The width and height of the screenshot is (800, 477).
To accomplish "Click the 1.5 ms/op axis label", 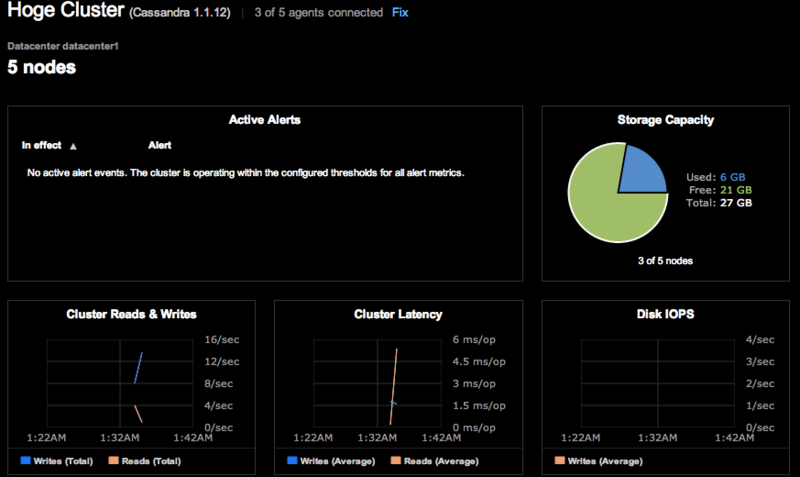I will tap(479, 406).
